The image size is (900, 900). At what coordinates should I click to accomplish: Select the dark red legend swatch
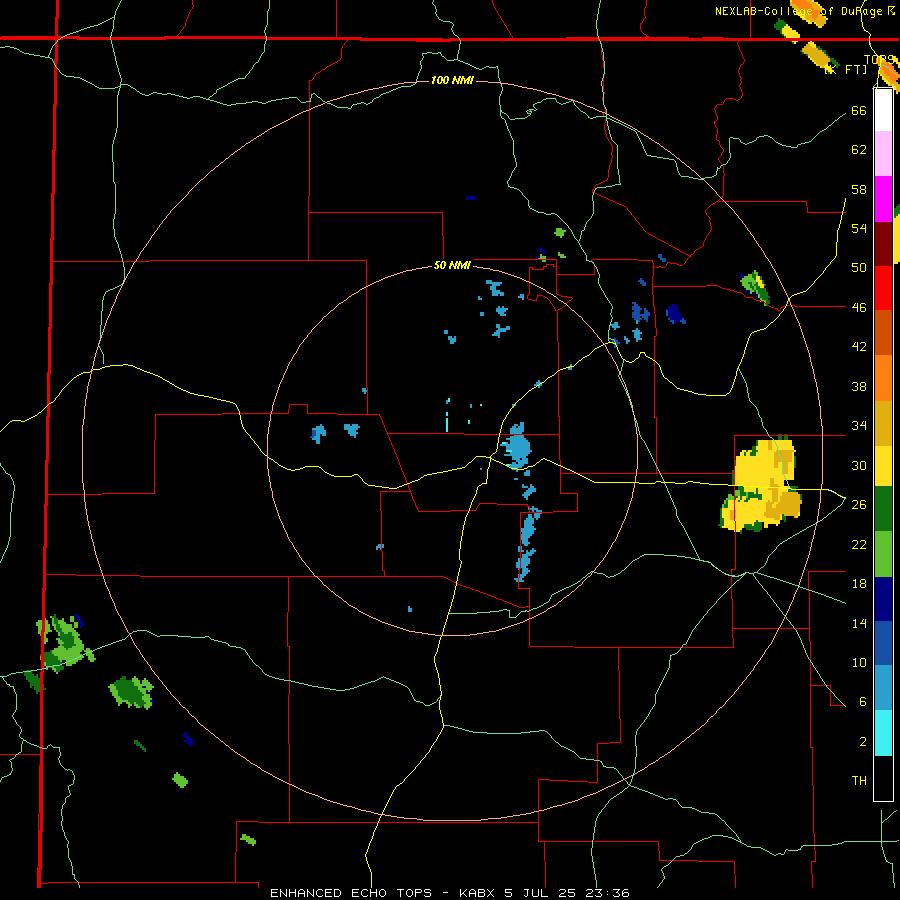[883, 245]
